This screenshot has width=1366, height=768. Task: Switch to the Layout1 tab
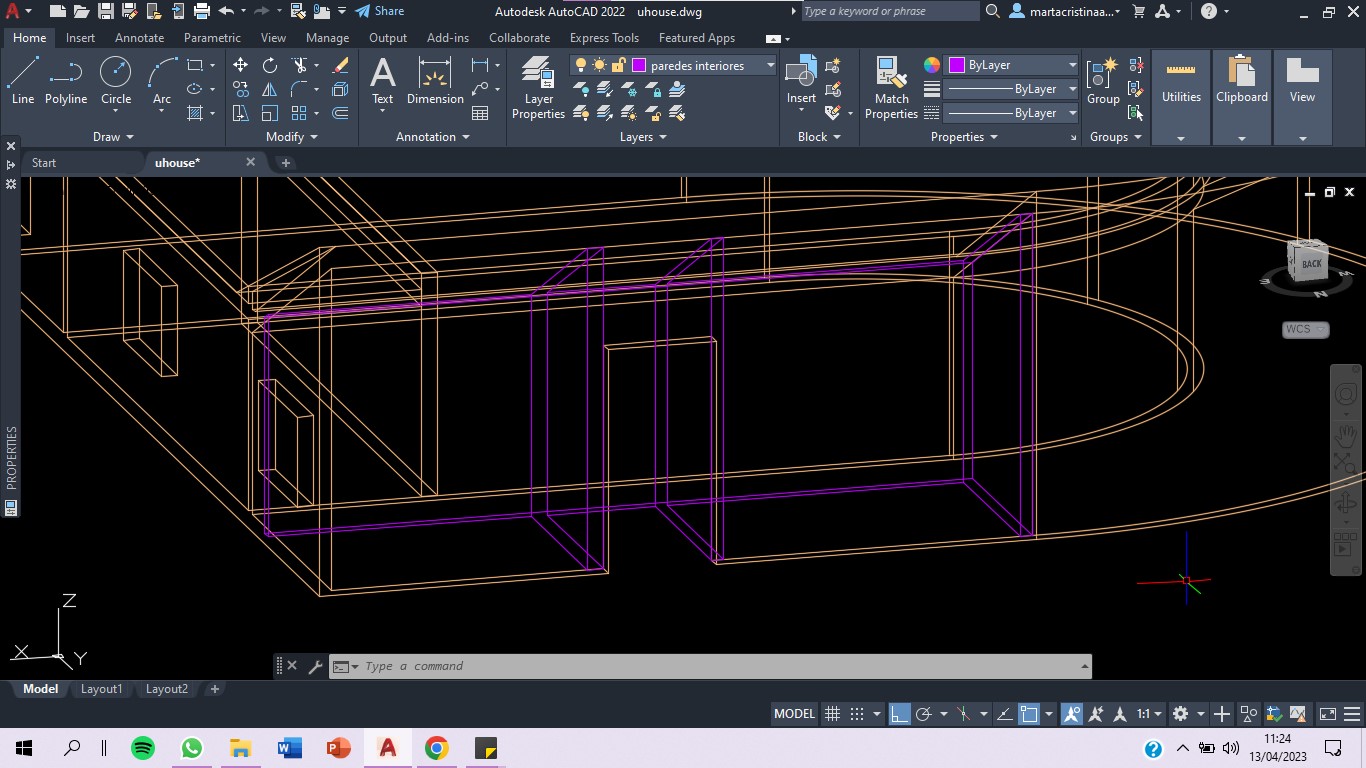click(x=101, y=689)
